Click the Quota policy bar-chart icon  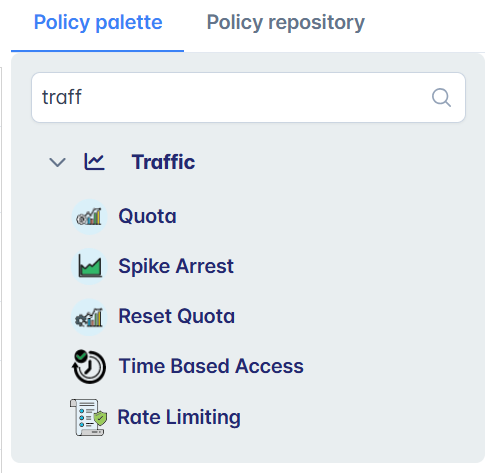coord(89,217)
